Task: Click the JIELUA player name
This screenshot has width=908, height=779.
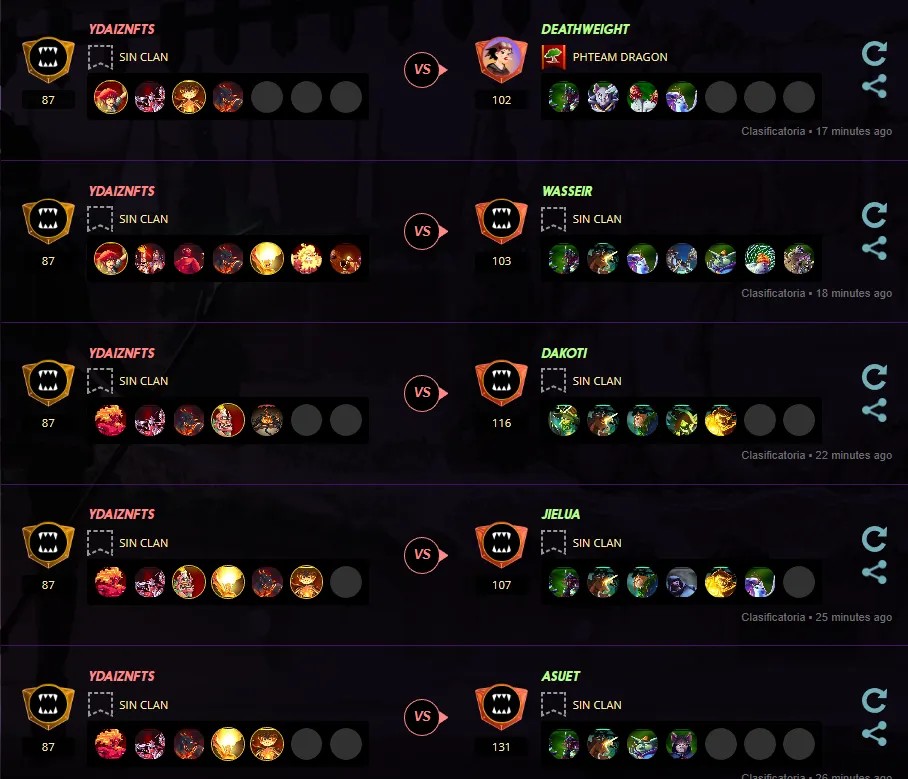Action: coord(561,514)
